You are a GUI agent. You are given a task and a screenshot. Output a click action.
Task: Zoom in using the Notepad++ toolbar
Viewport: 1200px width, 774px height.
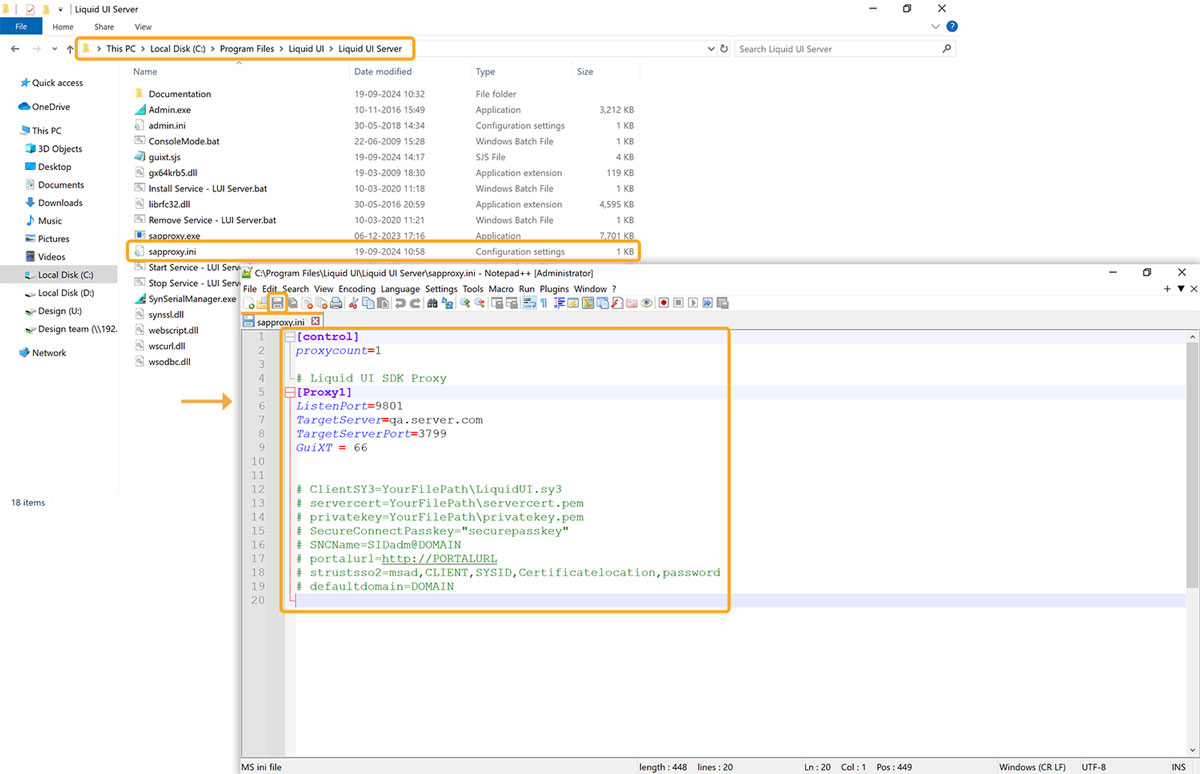[x=465, y=303]
